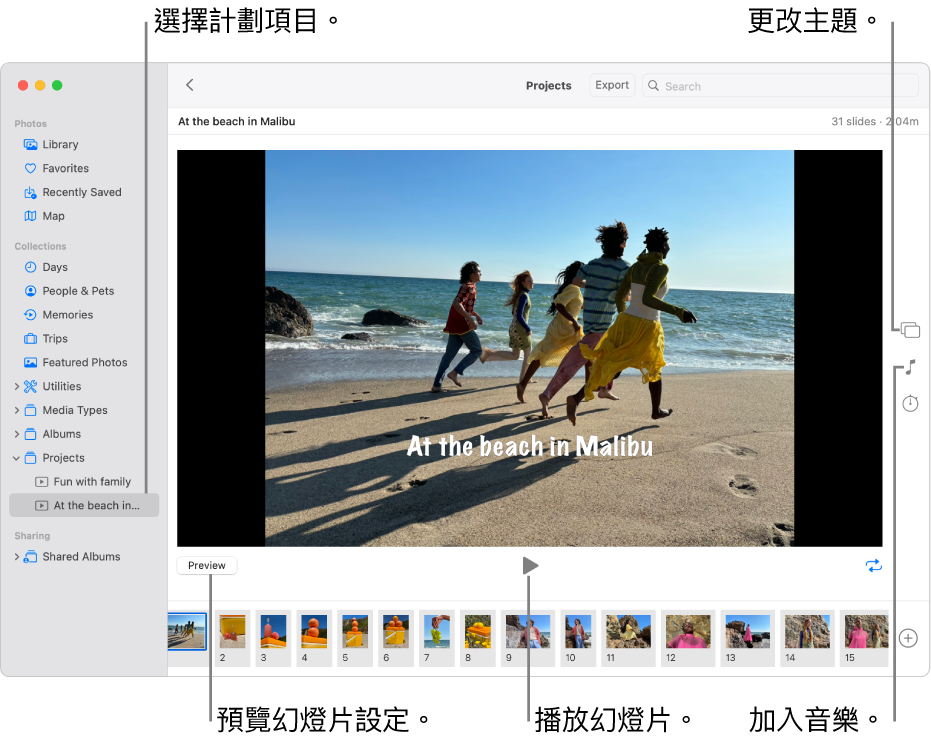Click the Map icon
Image resolution: width=931 pixels, height=742 pixels.
(x=30, y=216)
